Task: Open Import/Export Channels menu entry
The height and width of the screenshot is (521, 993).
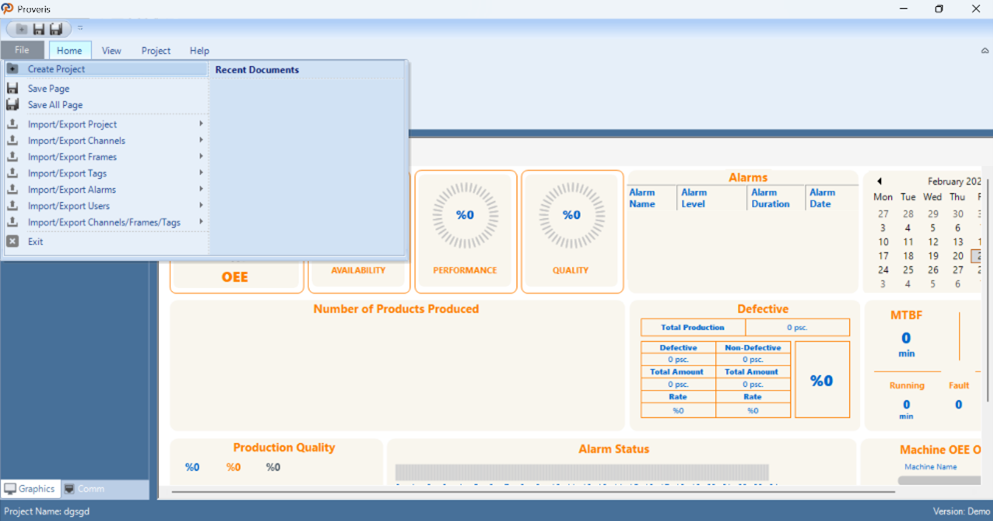Action: click(106, 141)
